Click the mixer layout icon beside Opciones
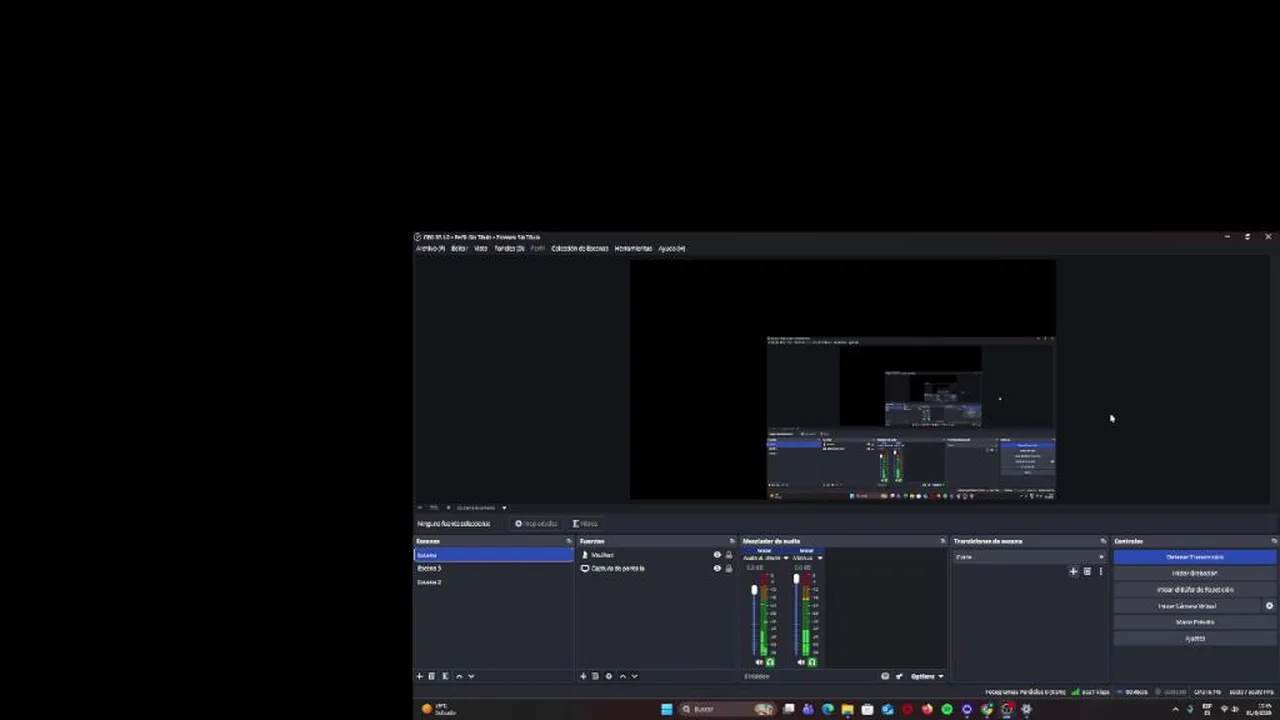The image size is (1280, 720). coord(899,676)
